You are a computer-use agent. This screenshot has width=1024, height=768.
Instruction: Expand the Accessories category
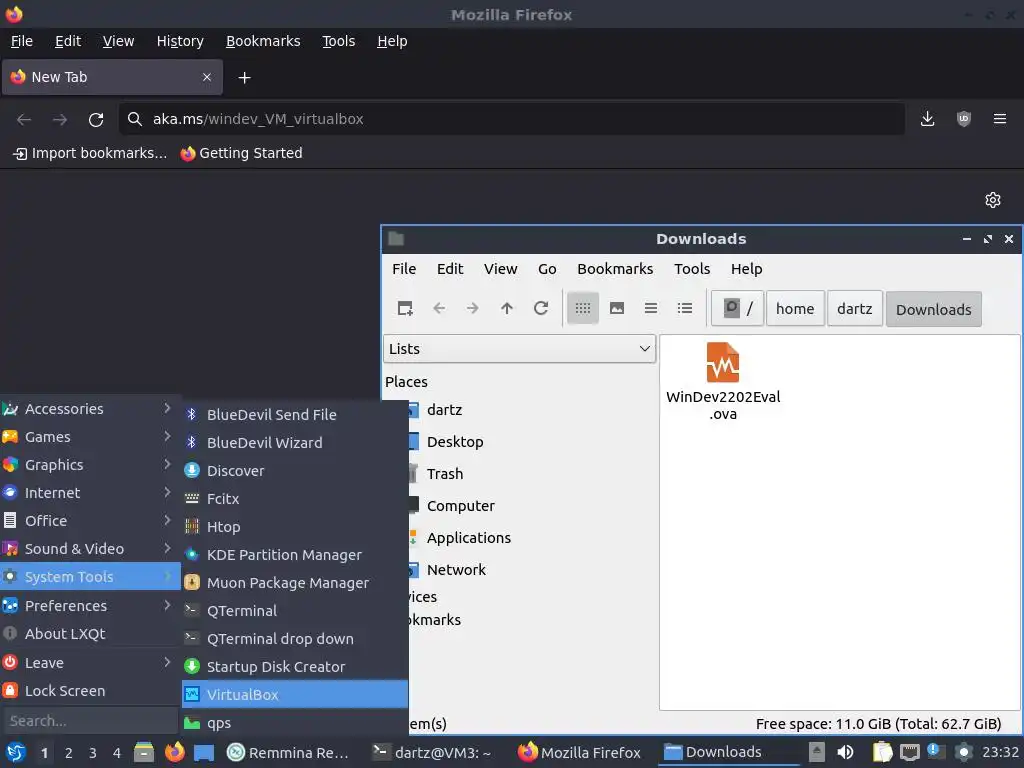(90, 408)
